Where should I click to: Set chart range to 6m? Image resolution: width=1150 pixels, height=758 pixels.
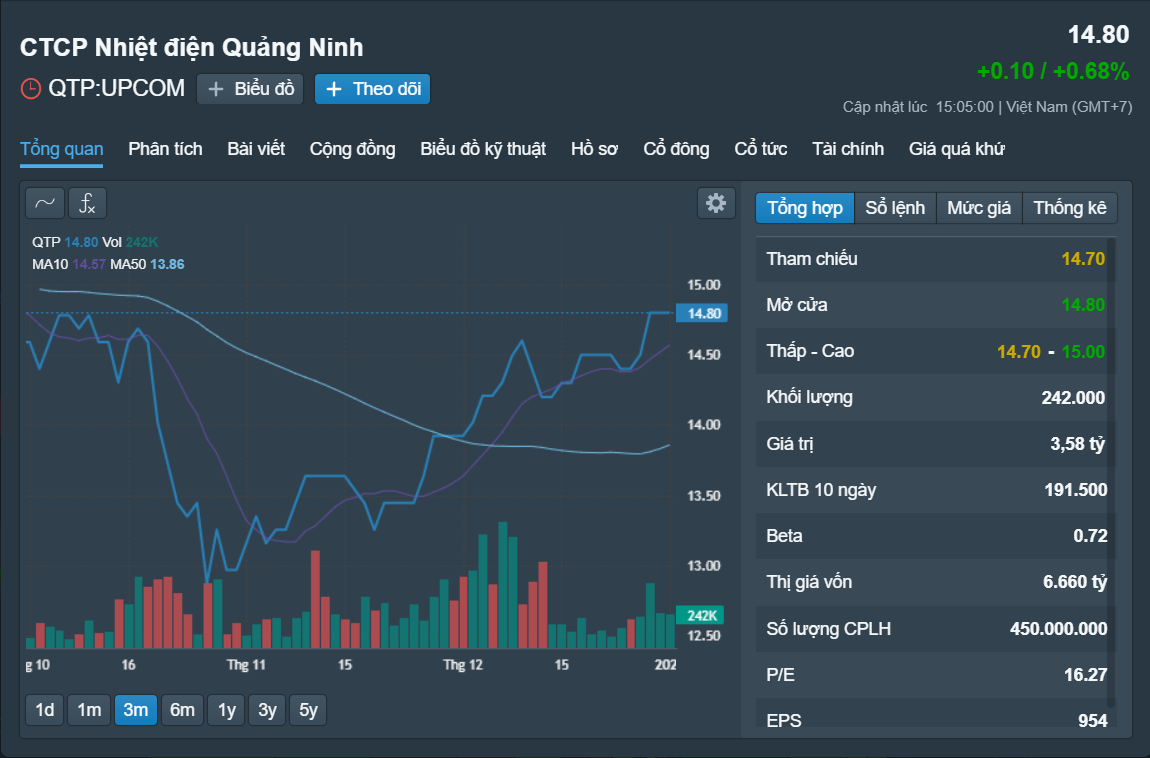(x=182, y=710)
